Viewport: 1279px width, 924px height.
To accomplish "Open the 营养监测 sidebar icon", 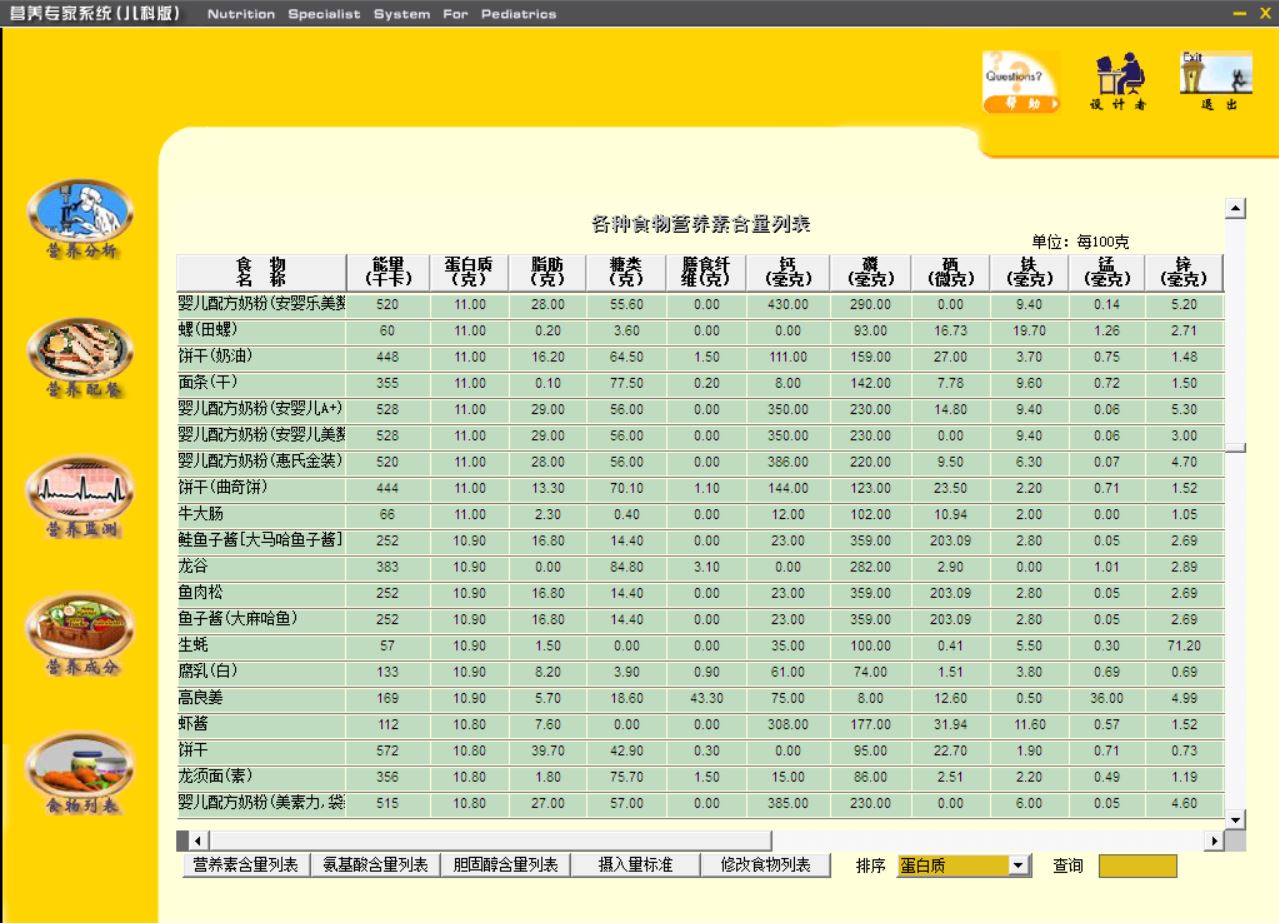I will (x=80, y=497).
